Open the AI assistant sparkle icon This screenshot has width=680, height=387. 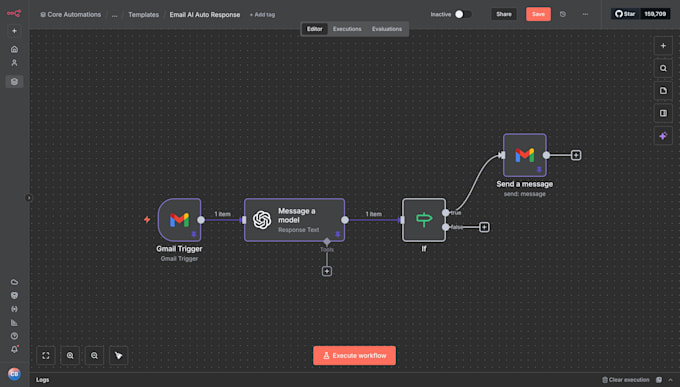click(663, 136)
